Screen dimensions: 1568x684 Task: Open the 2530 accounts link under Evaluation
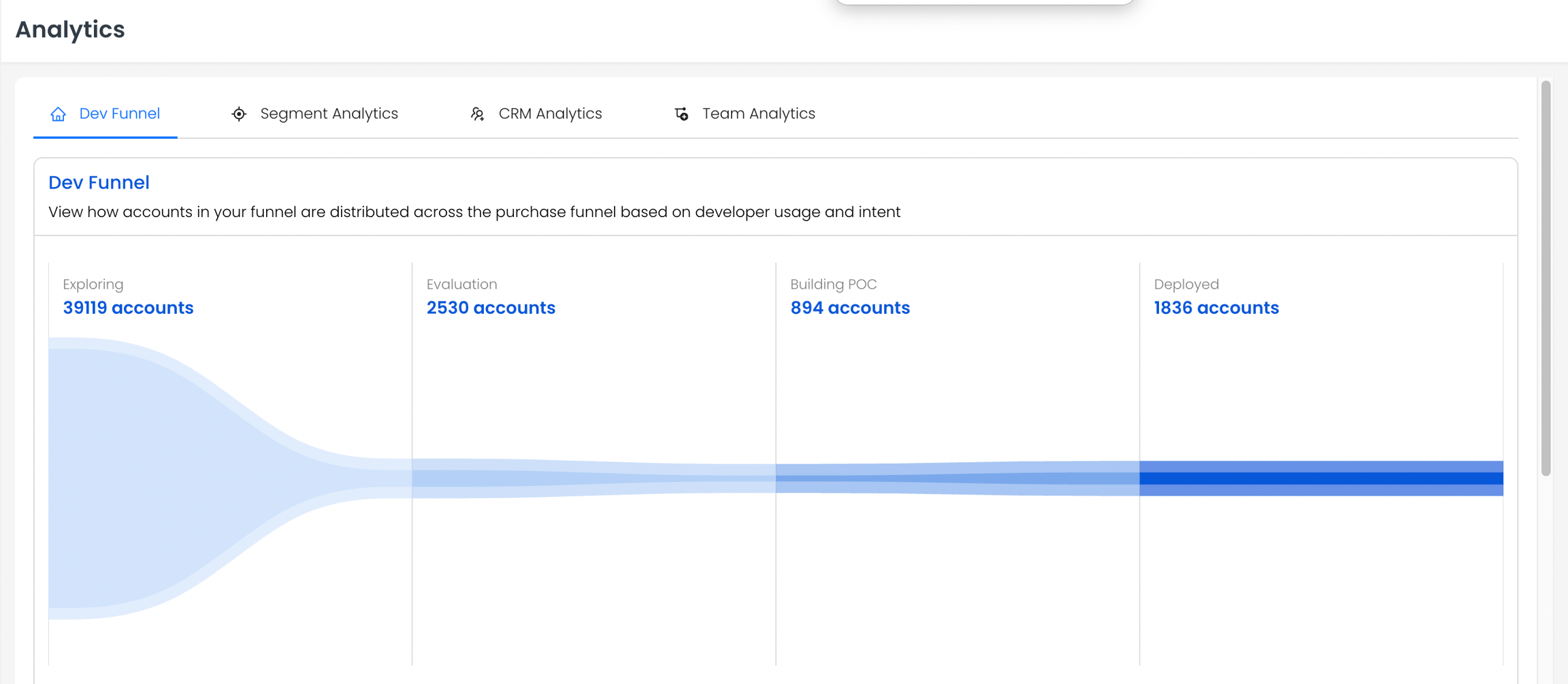point(491,308)
